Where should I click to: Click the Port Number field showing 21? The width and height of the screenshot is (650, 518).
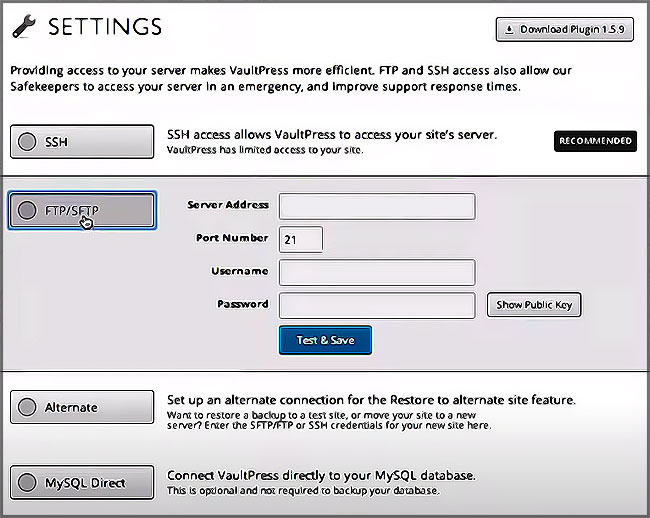(x=301, y=239)
